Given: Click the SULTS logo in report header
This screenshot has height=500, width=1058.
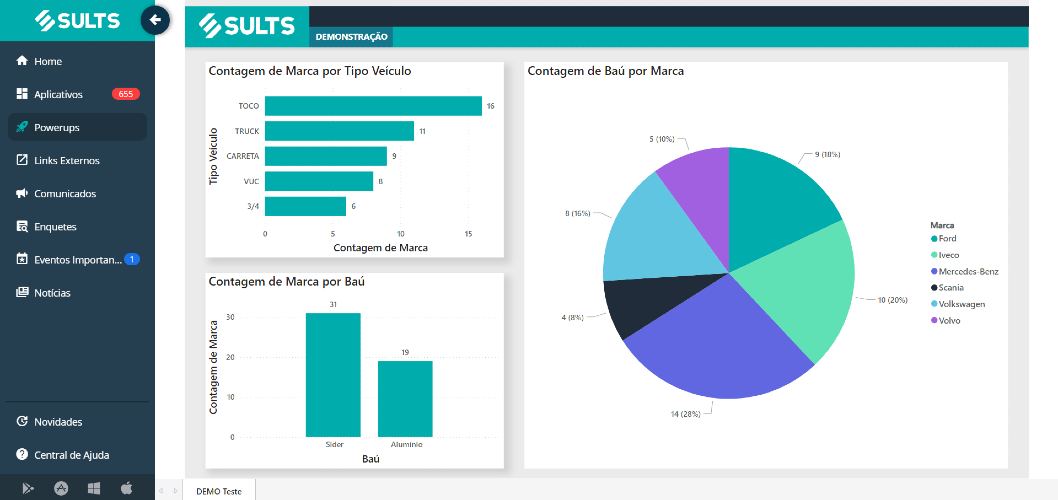Looking at the screenshot, I should tap(247, 26).
